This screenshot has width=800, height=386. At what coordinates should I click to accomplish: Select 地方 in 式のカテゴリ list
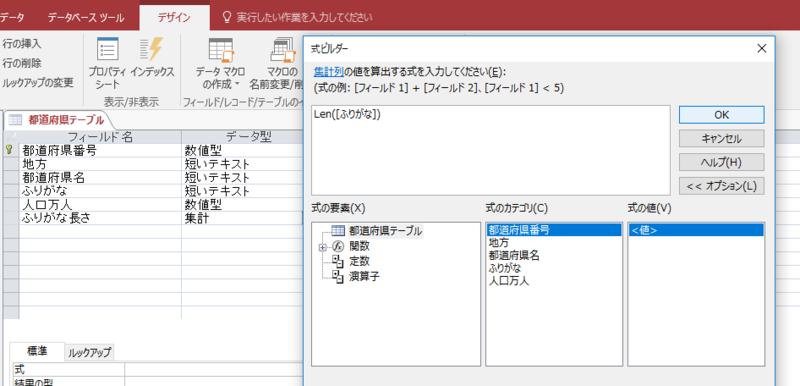tap(554, 243)
